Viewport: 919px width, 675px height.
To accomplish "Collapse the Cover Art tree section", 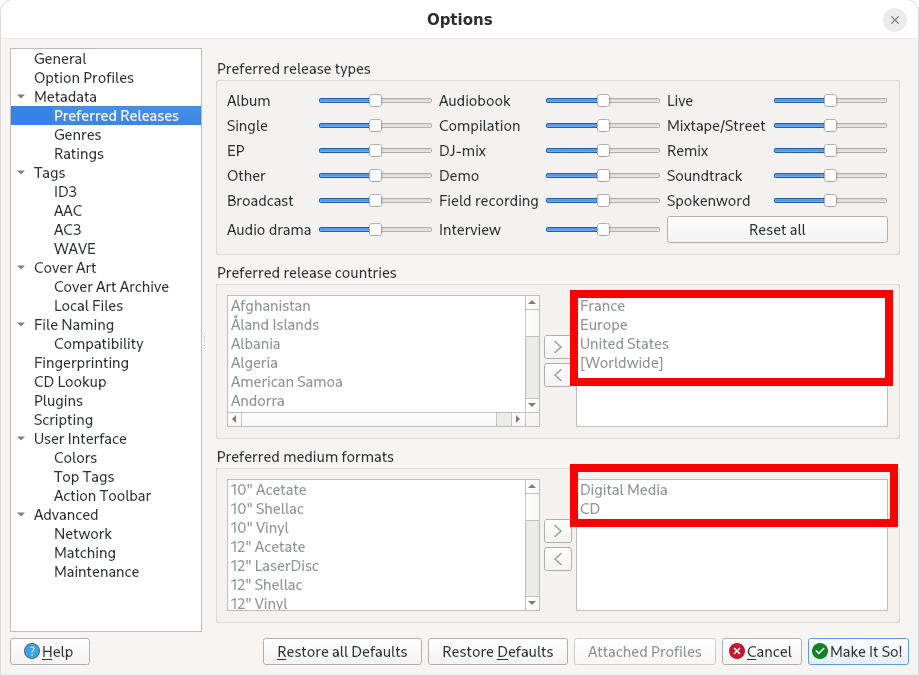I will [21, 268].
